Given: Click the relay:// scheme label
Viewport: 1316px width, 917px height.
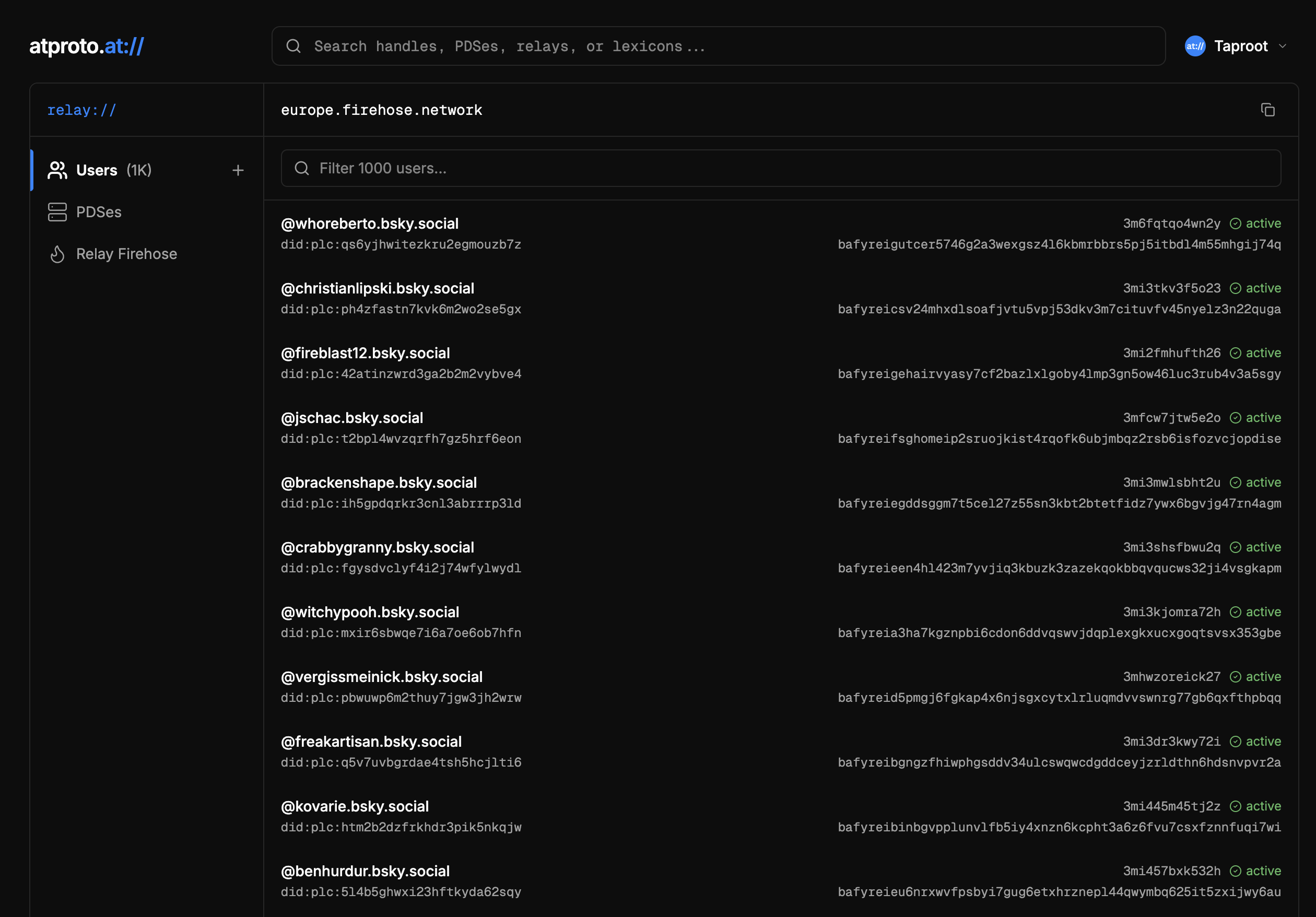Looking at the screenshot, I should point(81,110).
